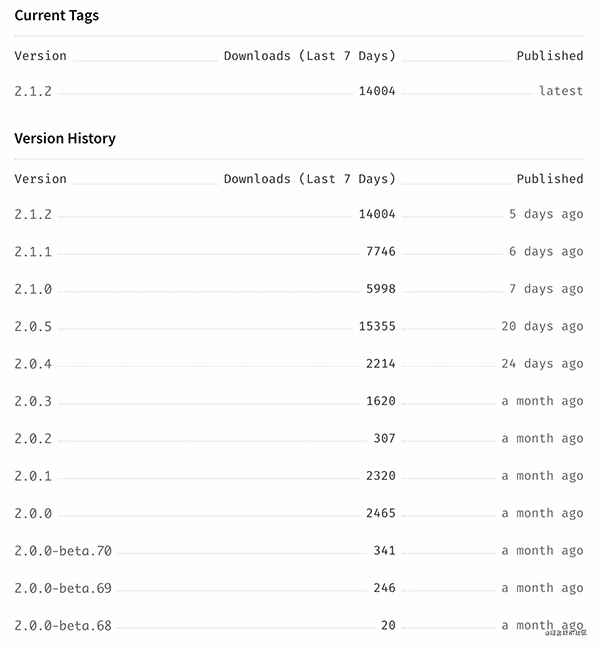Select version 2.1.0 from the history
600x648 pixels.
click(x=33, y=289)
